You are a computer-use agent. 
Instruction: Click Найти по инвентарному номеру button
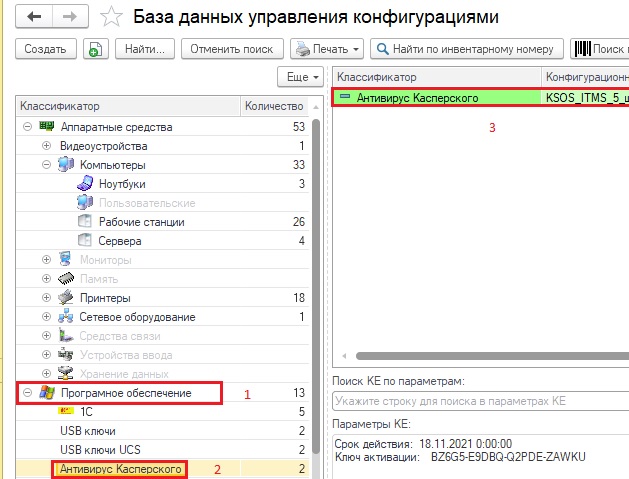pyautogui.click(x=466, y=49)
